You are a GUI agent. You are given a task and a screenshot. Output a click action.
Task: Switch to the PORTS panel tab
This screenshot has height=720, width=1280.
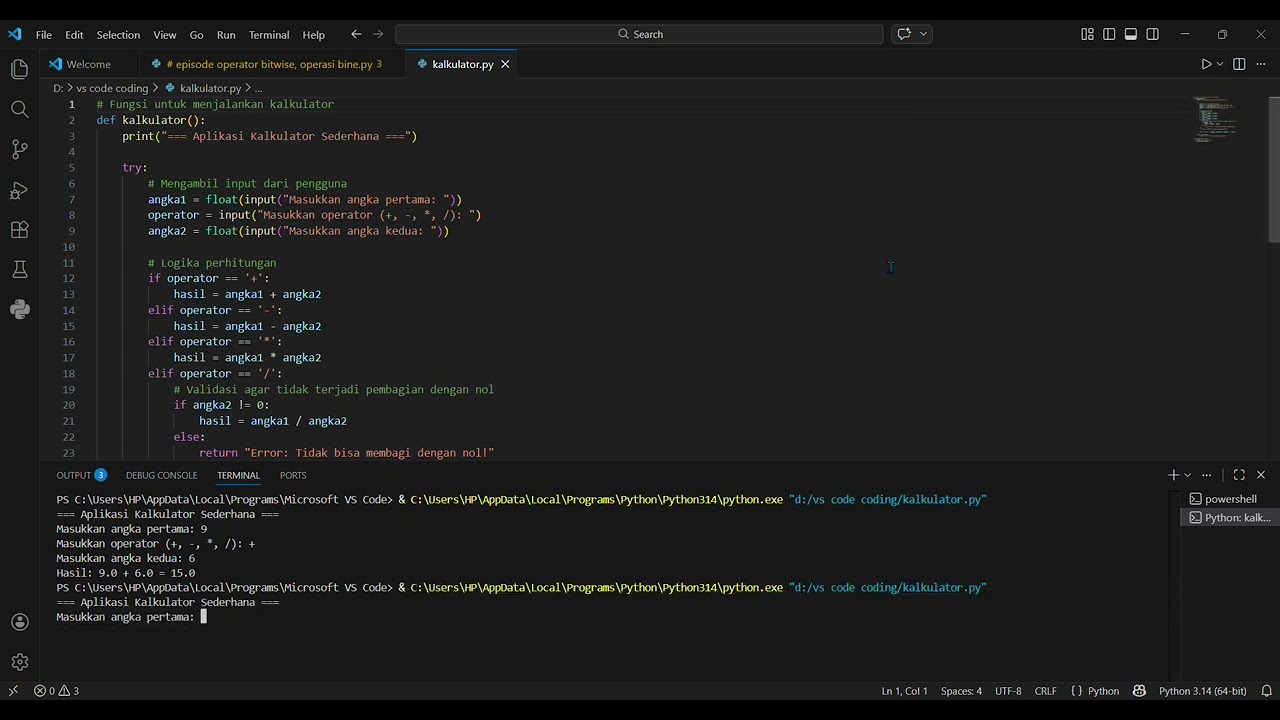293,475
